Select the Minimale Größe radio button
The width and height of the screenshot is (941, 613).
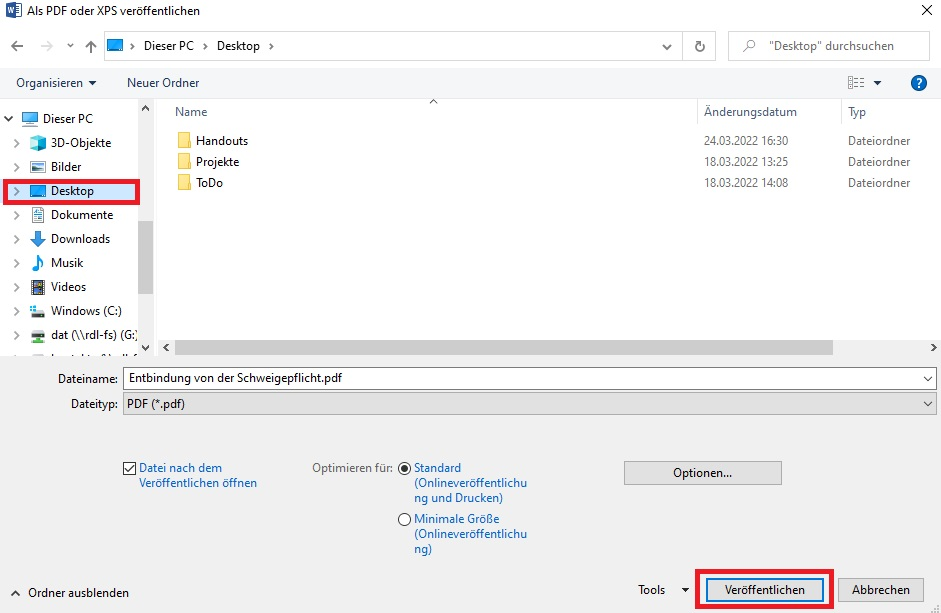[404, 519]
